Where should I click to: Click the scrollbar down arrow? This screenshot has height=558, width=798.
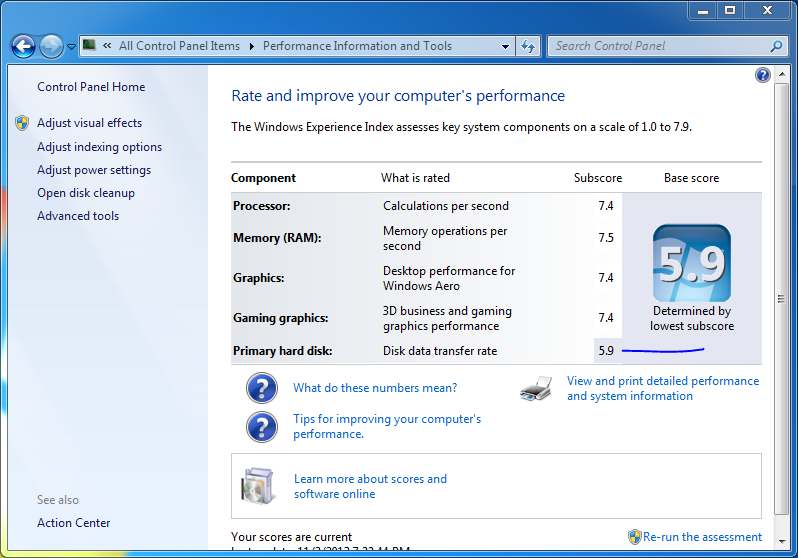click(x=781, y=541)
